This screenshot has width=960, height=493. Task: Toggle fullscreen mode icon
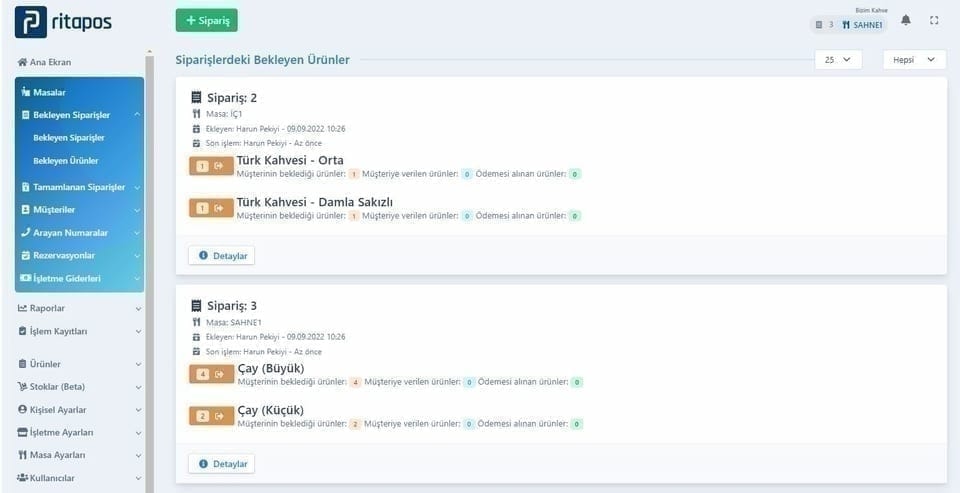(x=934, y=21)
